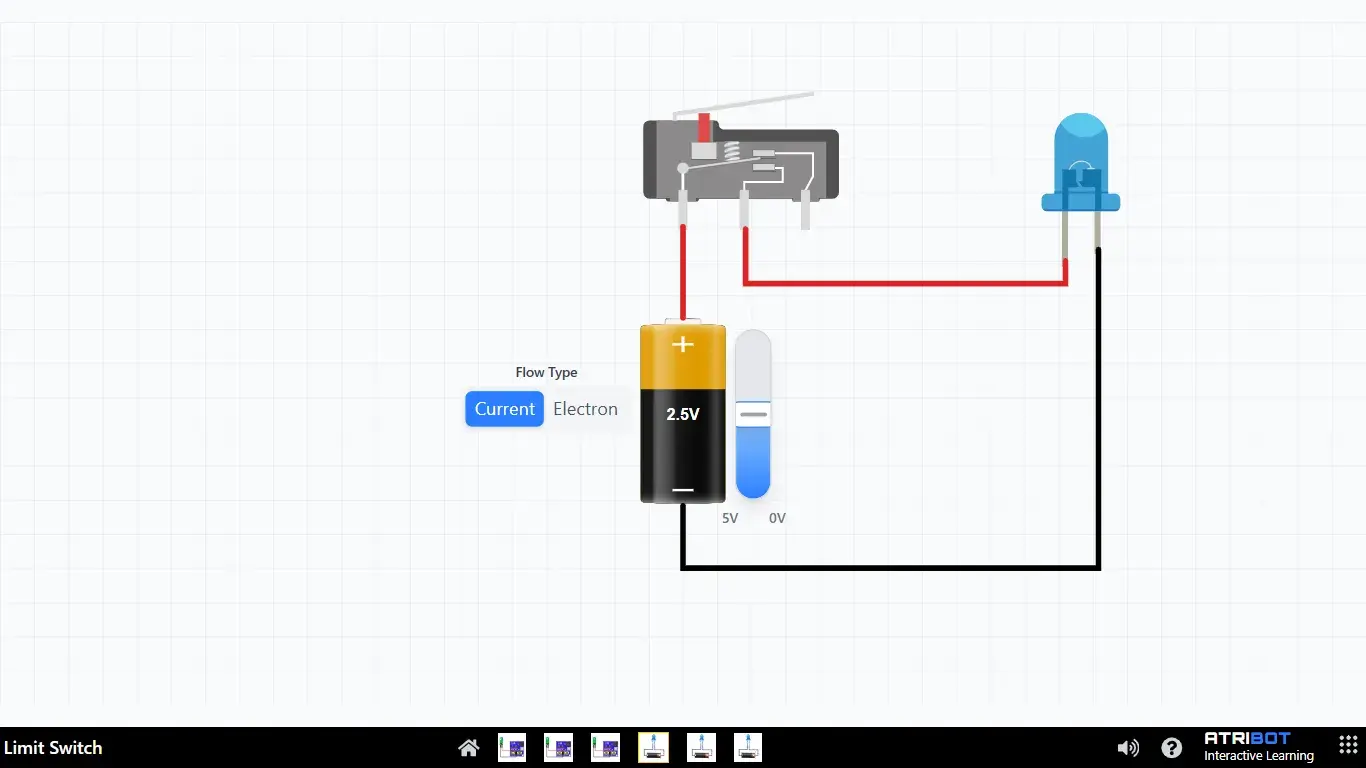Select the highlighted fourth slide thumbnail
The width and height of the screenshot is (1366, 768).
pos(653,747)
